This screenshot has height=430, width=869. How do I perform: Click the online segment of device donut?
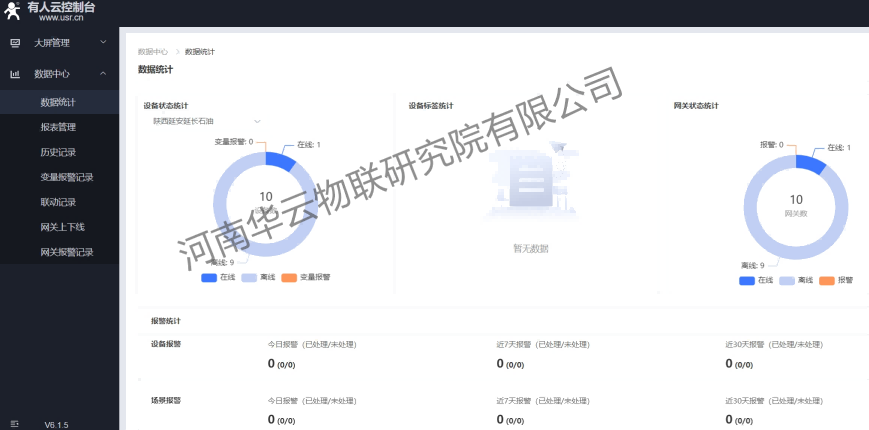pos(281,162)
